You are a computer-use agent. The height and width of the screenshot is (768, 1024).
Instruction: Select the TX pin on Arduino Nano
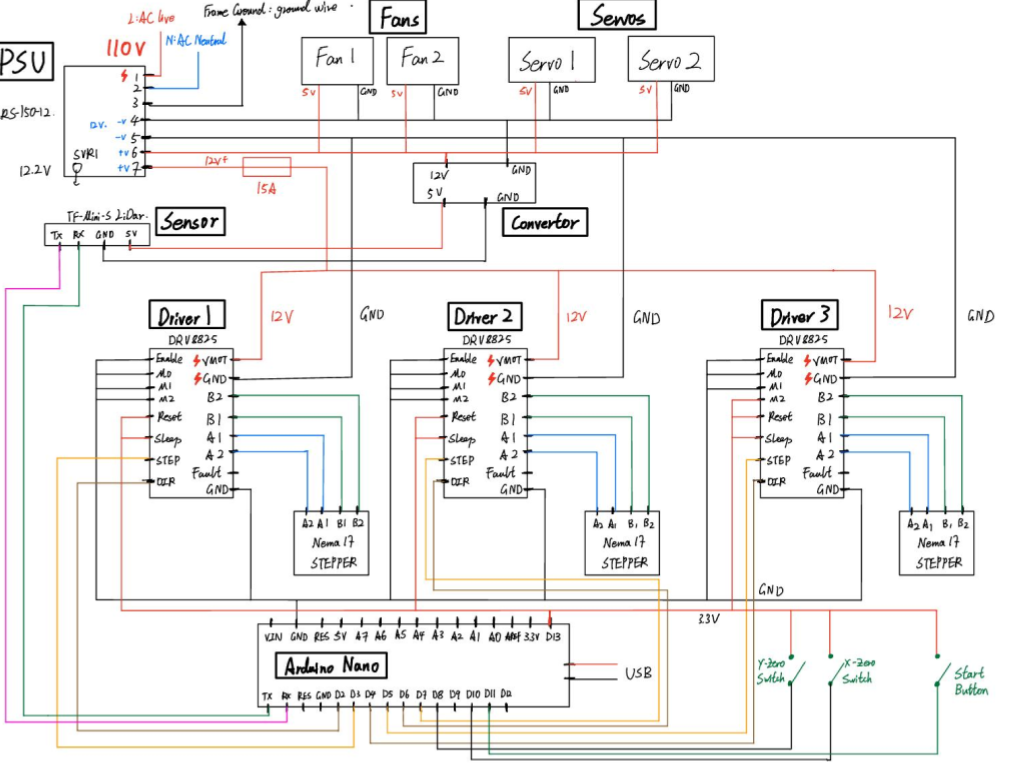[x=267, y=696]
